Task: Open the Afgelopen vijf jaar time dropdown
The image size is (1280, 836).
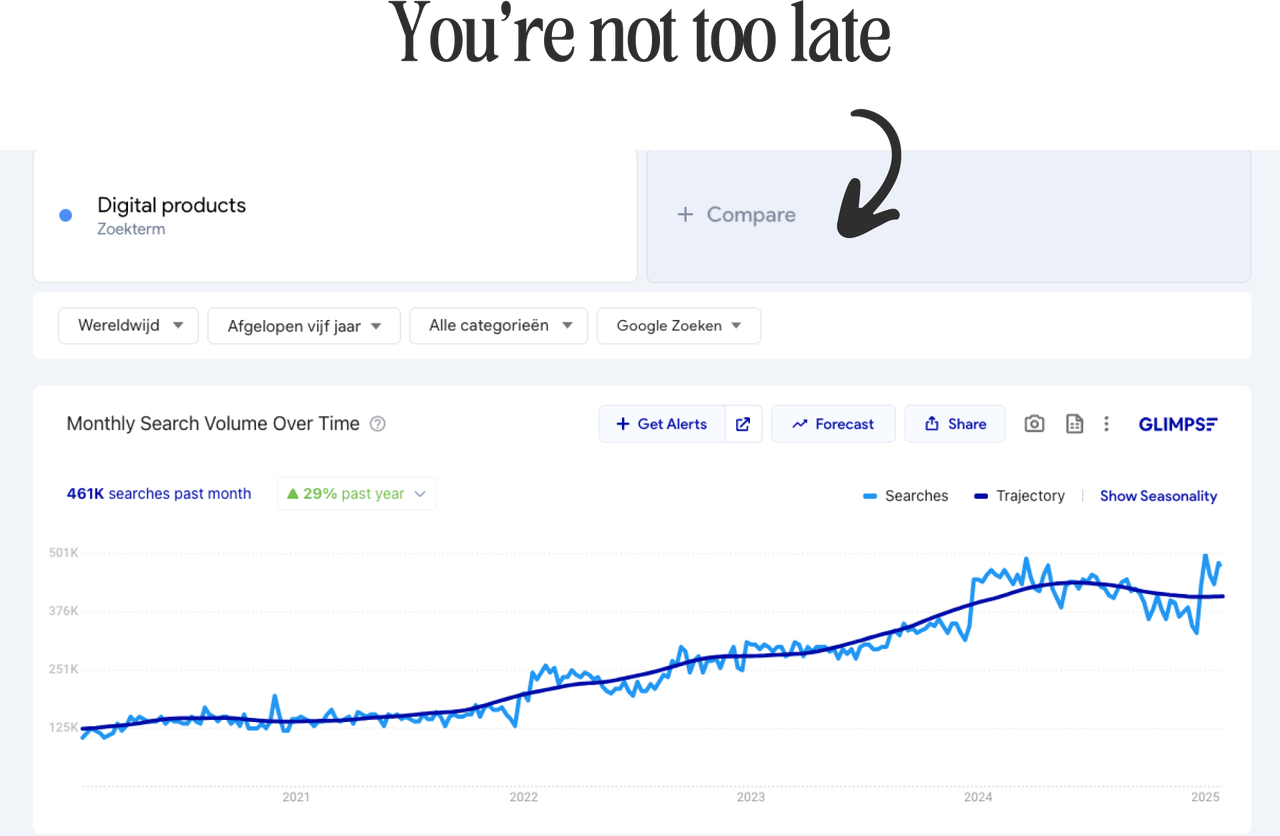Action: click(x=304, y=326)
